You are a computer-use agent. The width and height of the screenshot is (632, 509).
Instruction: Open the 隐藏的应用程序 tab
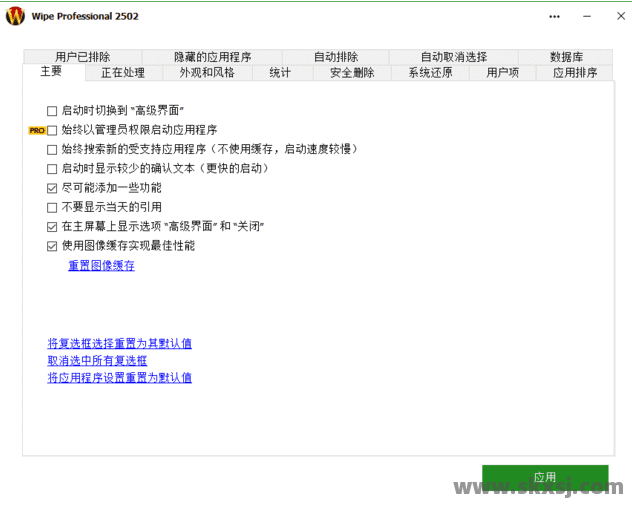point(212,57)
